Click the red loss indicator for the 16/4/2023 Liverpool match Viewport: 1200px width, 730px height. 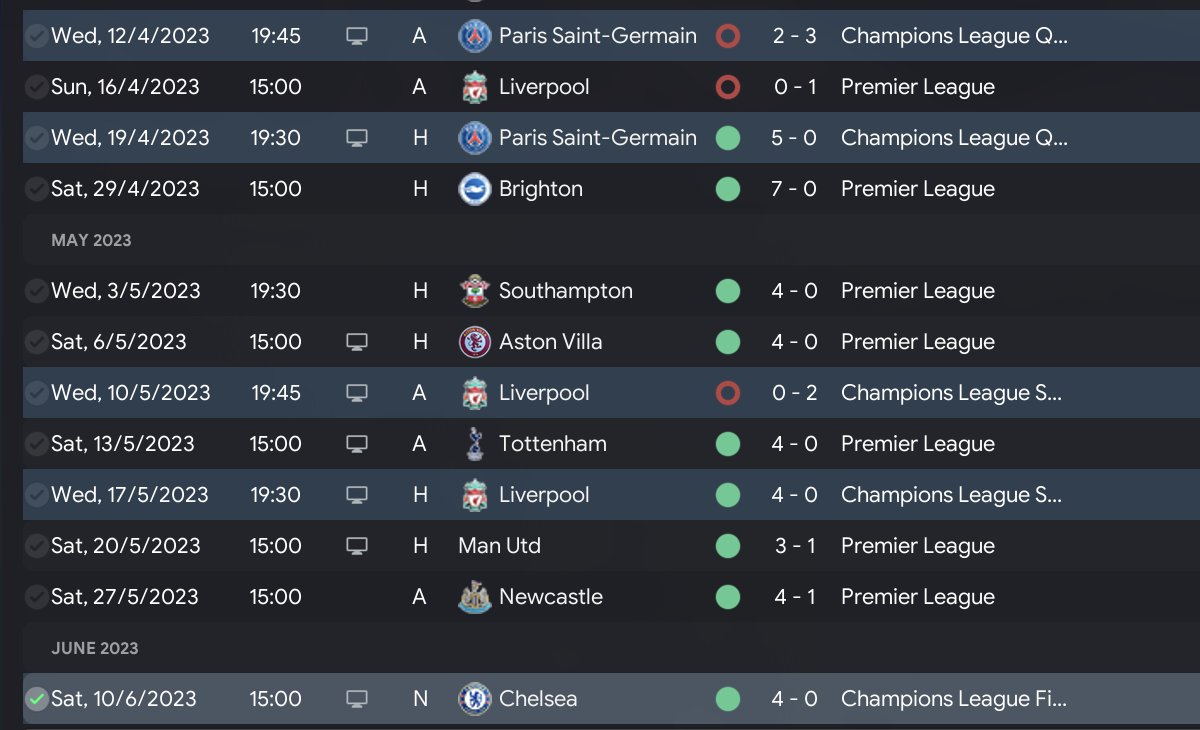[x=728, y=87]
